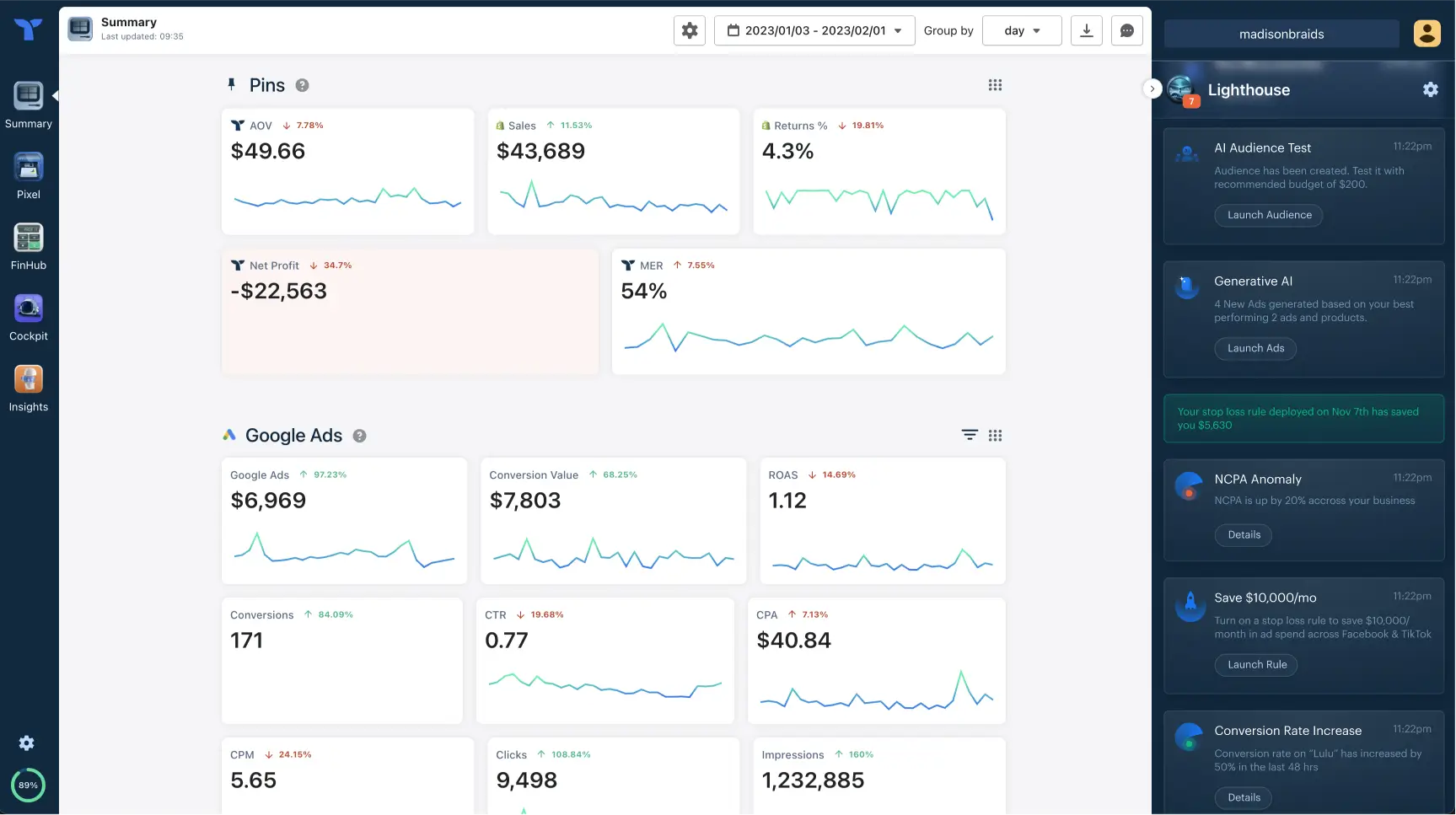Viewport: 1456px width, 815px height.
Task: Open Lighthouse settings gear
Action: click(1431, 89)
